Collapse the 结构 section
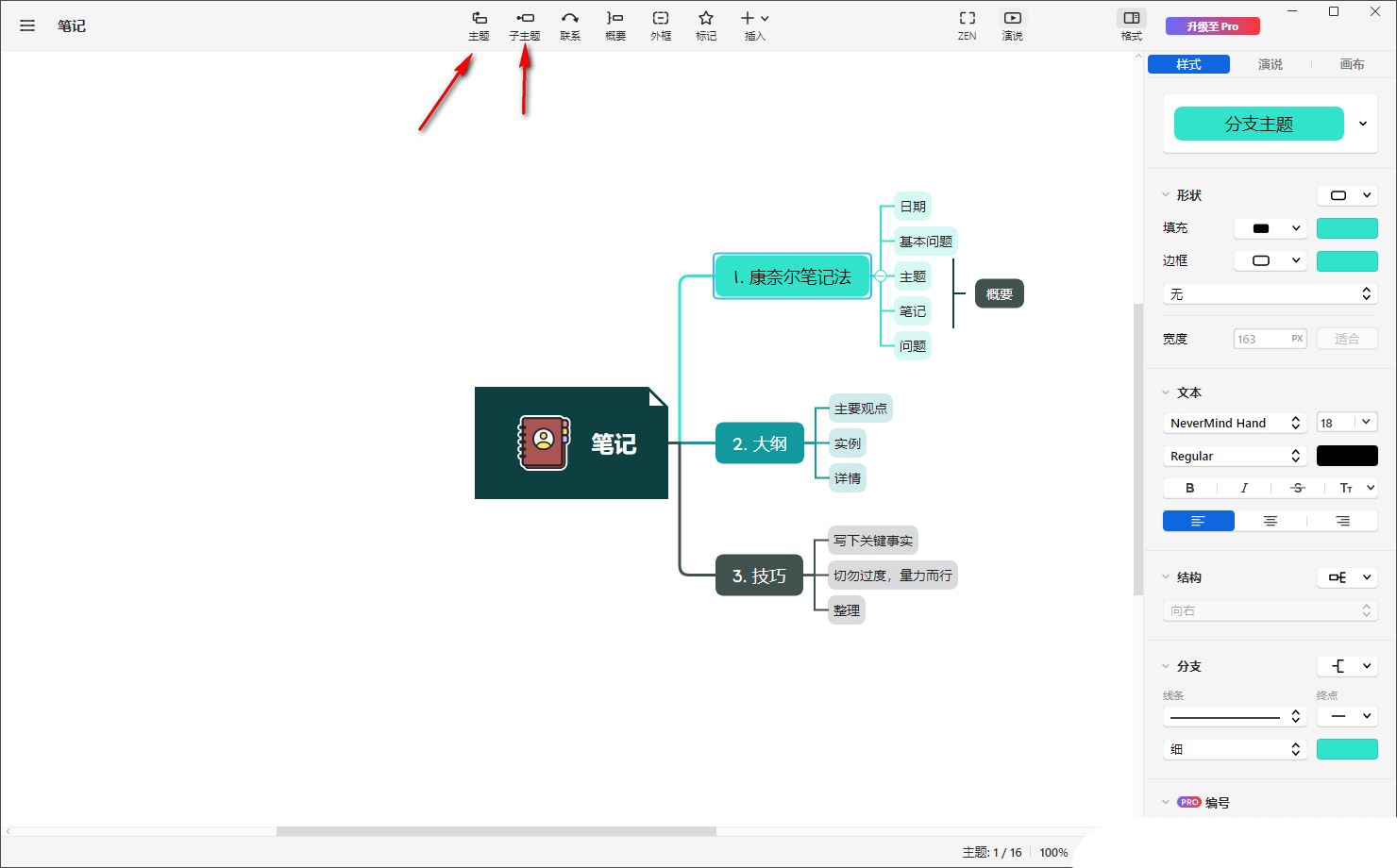The image size is (1397, 868). tap(1166, 577)
